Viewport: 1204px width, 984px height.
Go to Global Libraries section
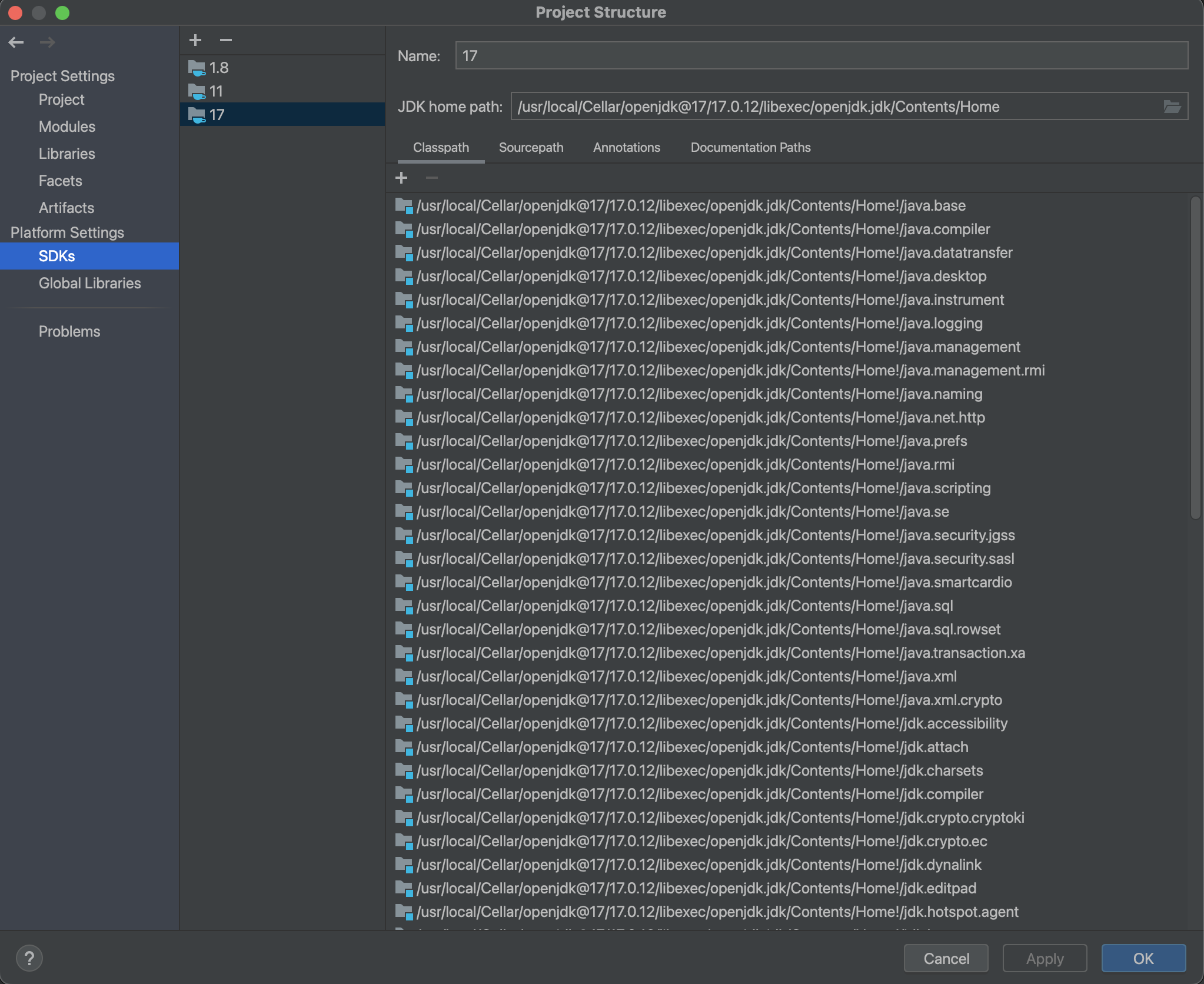(89, 283)
